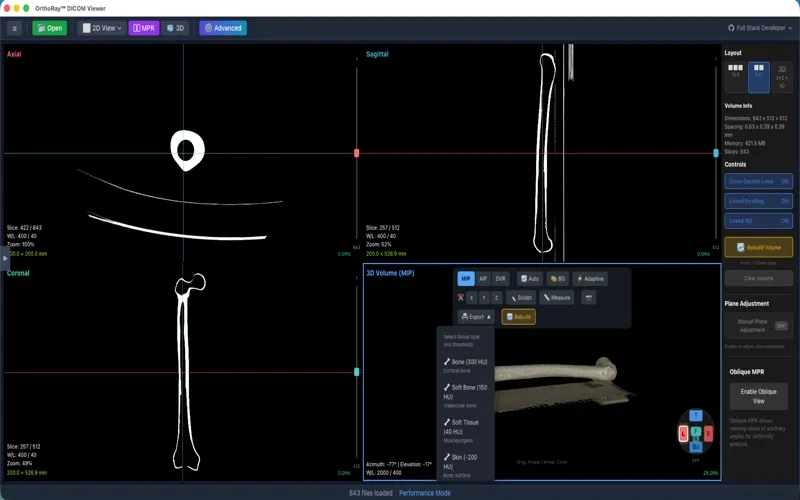800x500 pixels.
Task: Switch to 3D view mode
Action: (175, 28)
